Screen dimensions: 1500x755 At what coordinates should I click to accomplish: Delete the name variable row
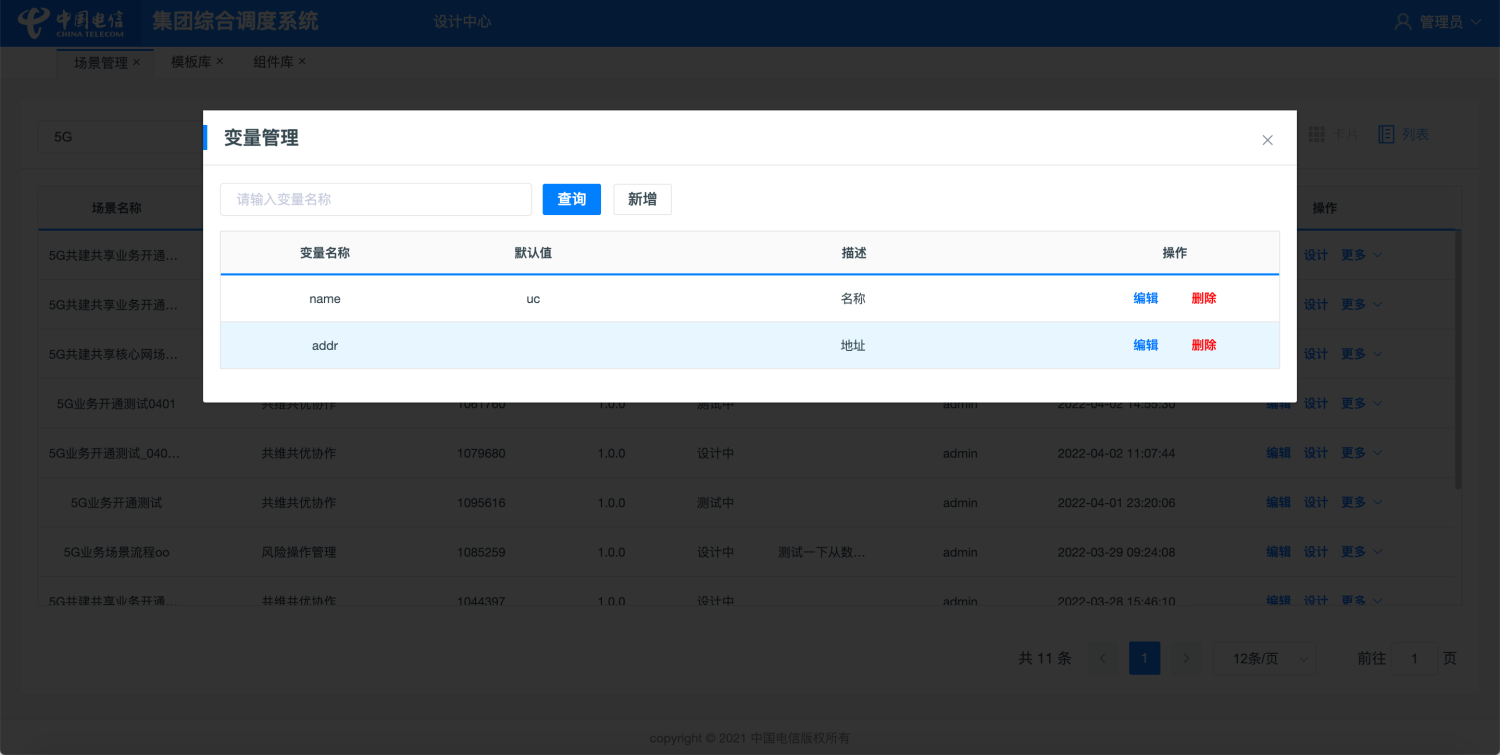pos(1204,298)
